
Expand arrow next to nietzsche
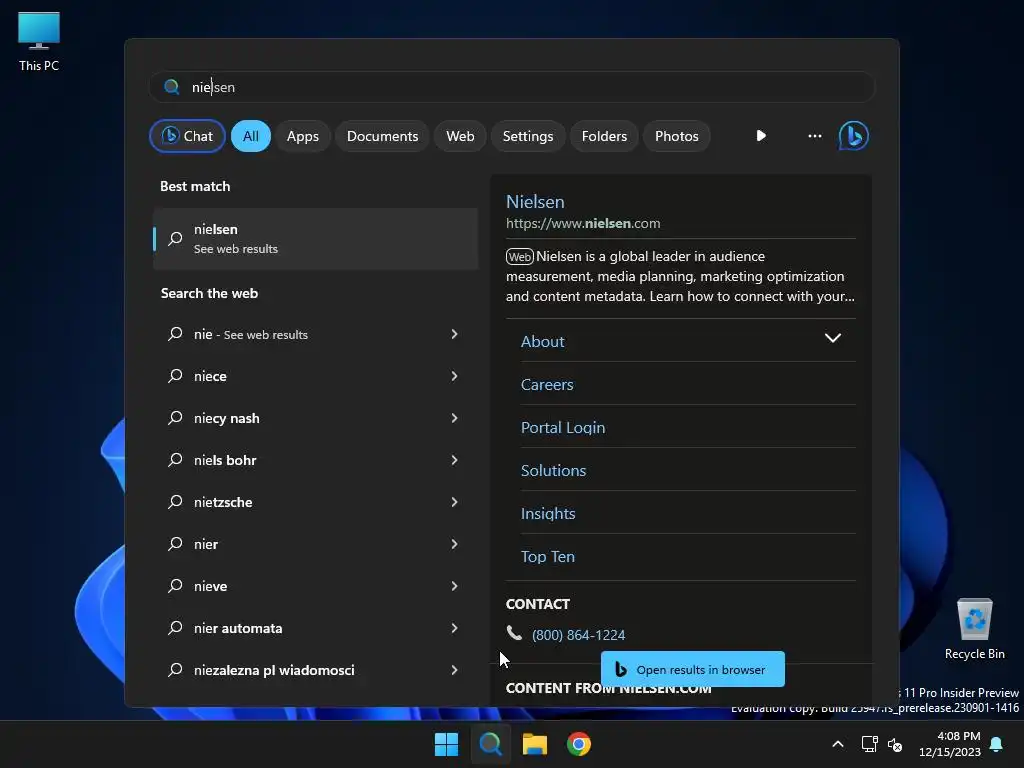455,502
